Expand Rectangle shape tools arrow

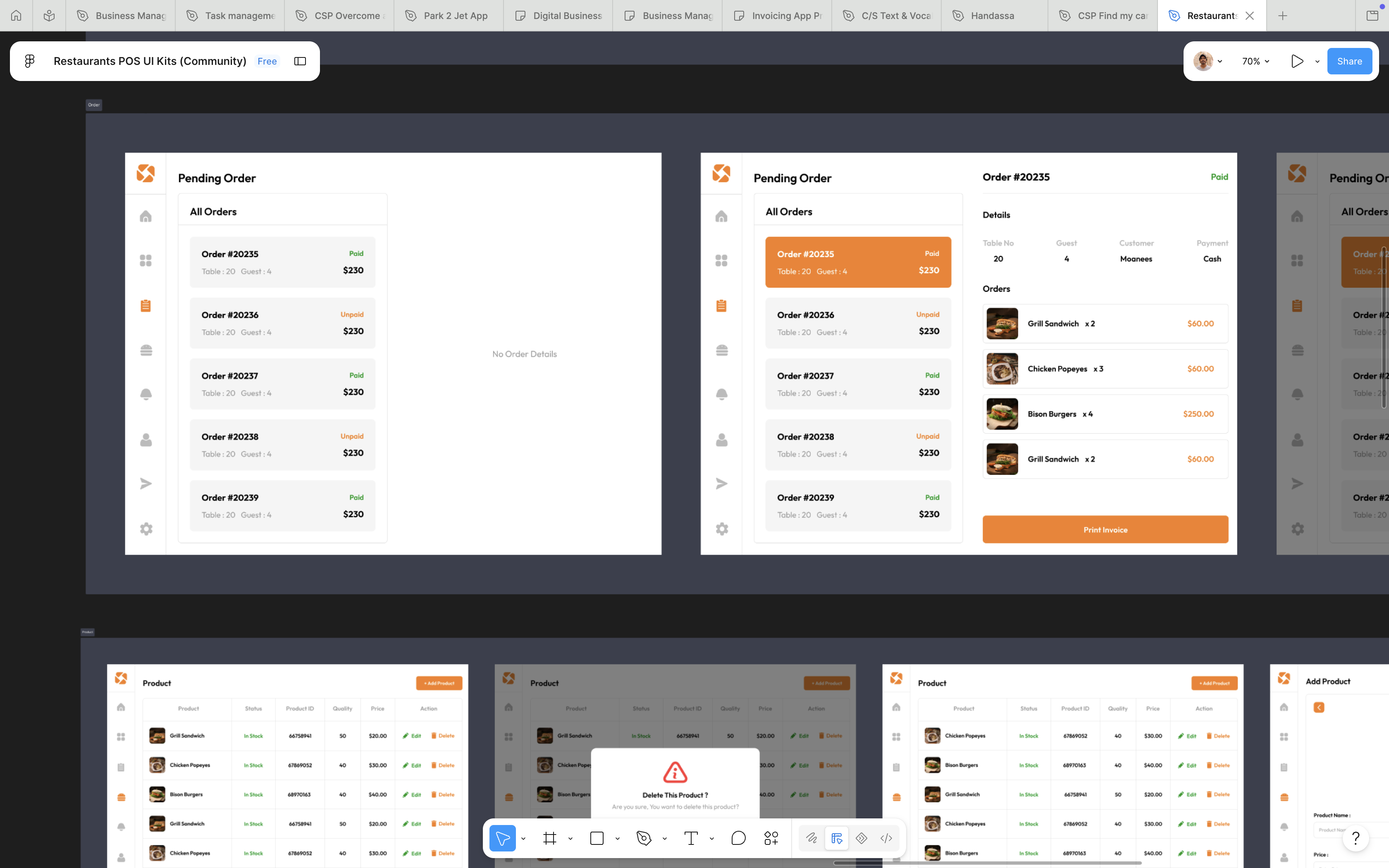tap(617, 839)
